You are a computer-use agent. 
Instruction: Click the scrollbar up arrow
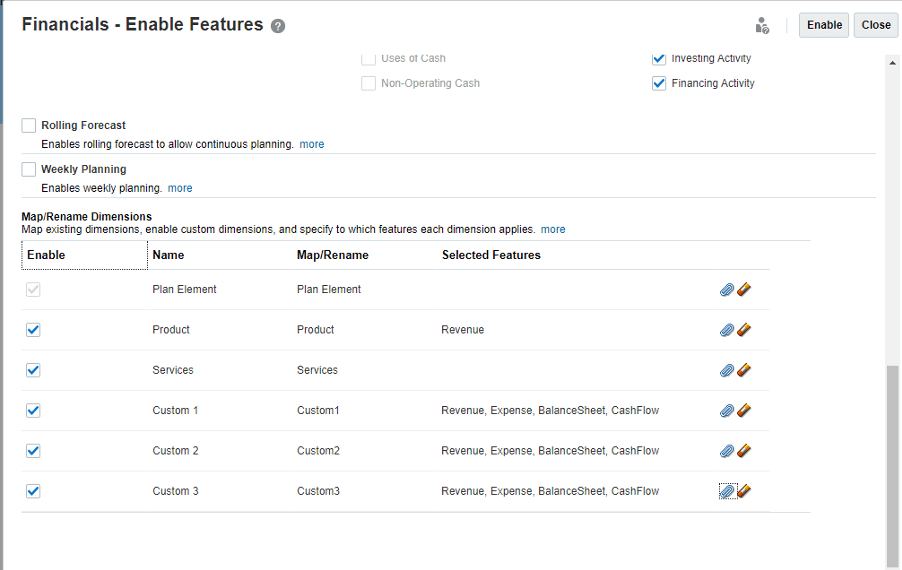[892, 62]
